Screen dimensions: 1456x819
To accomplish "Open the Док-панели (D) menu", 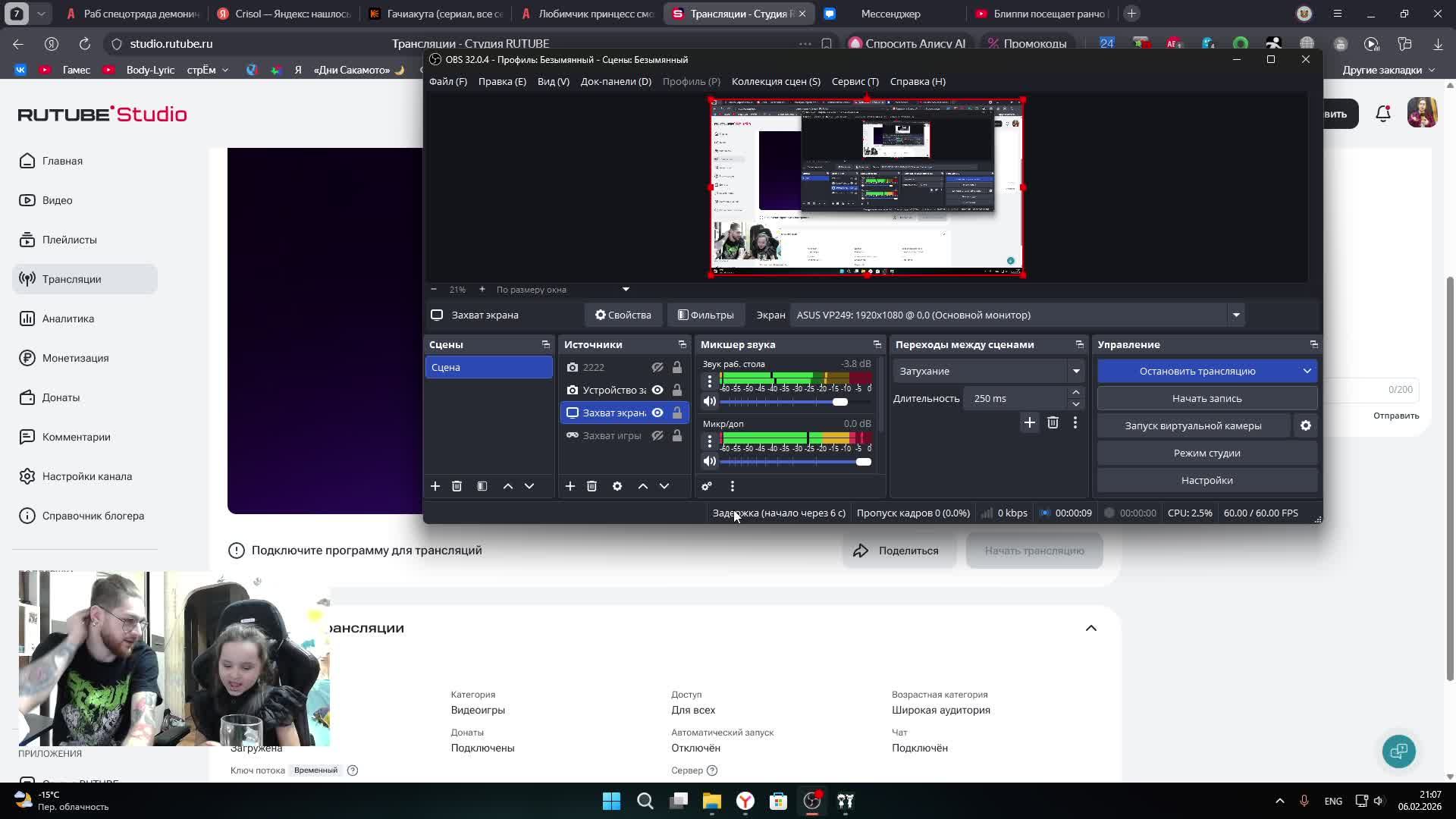I will click(615, 81).
